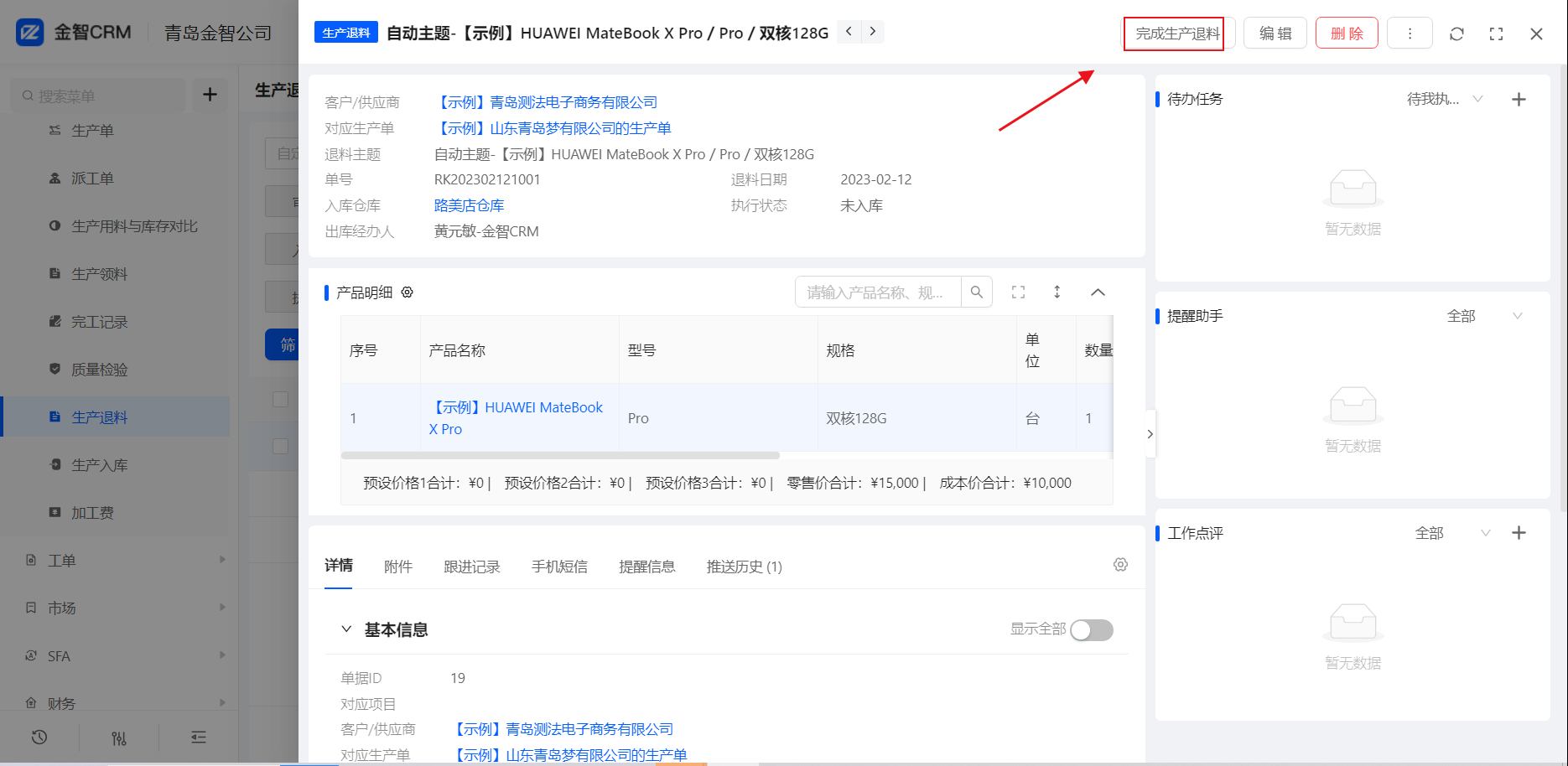Collapse the right side panel arrow
The height and width of the screenshot is (766, 1568).
coord(1150,434)
